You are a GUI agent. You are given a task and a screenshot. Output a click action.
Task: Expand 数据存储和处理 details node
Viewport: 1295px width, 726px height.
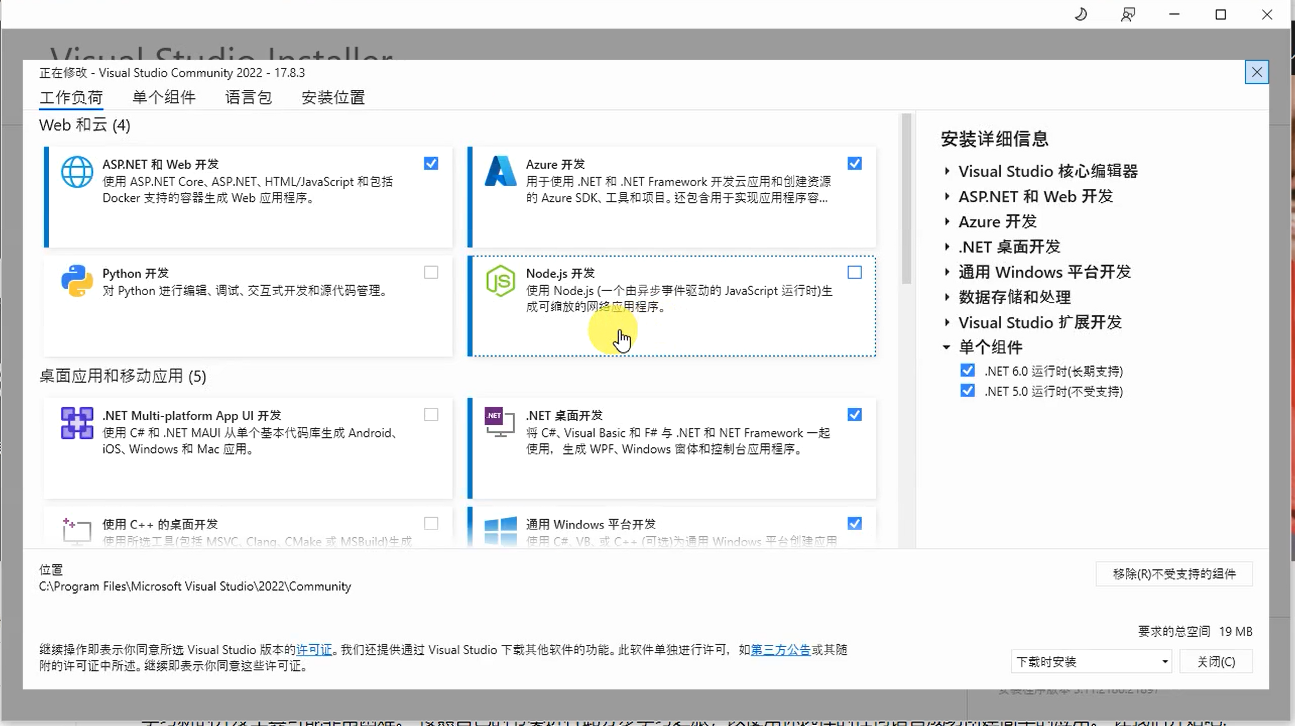pyautogui.click(x=947, y=297)
